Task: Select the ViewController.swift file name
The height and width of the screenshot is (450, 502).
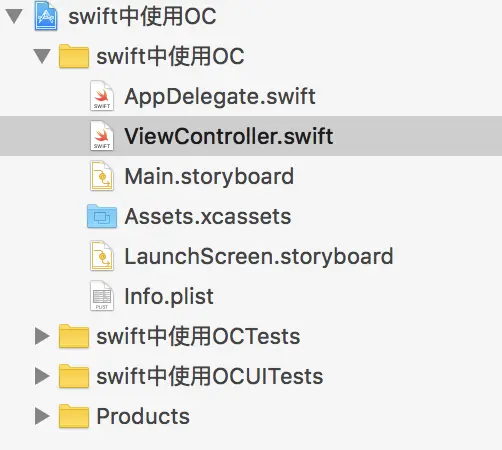Action: tap(229, 136)
